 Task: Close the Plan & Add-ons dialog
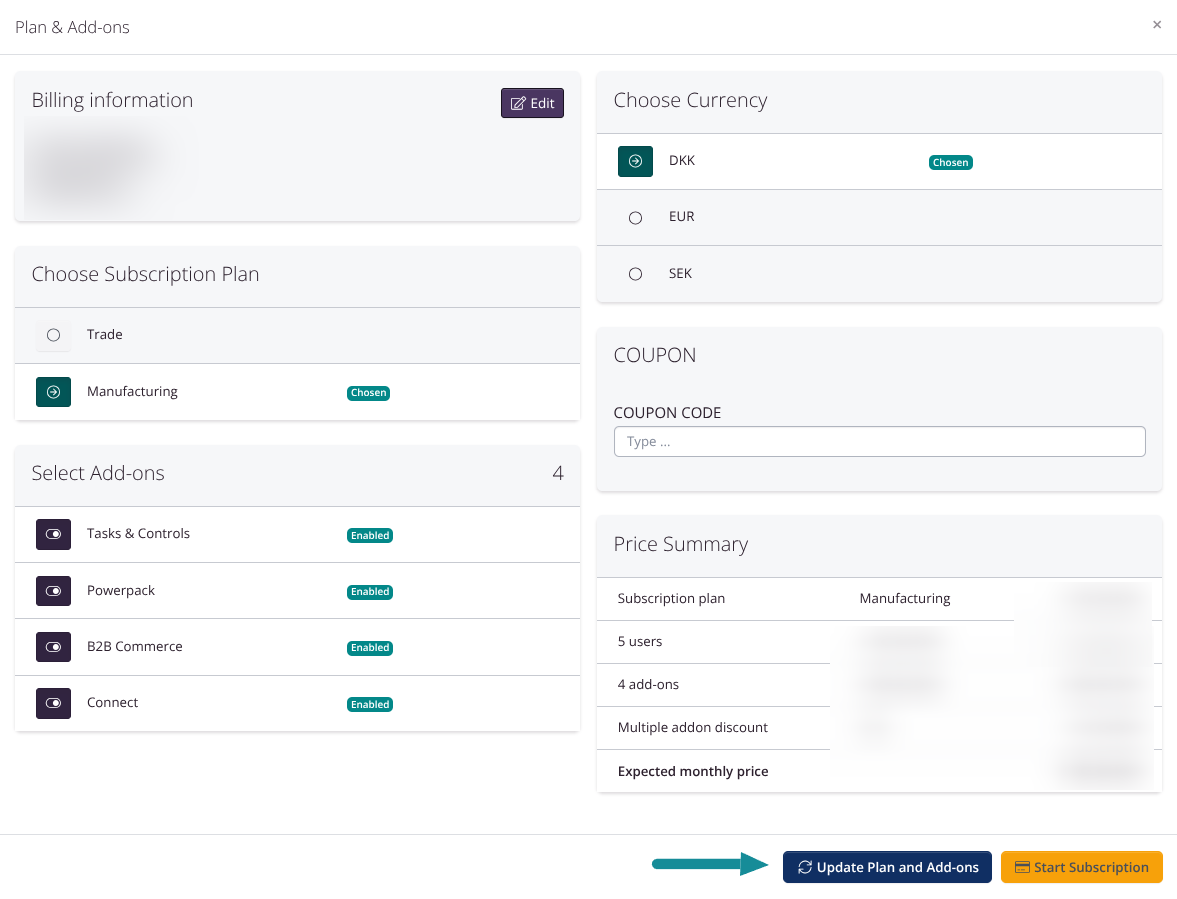1157,25
